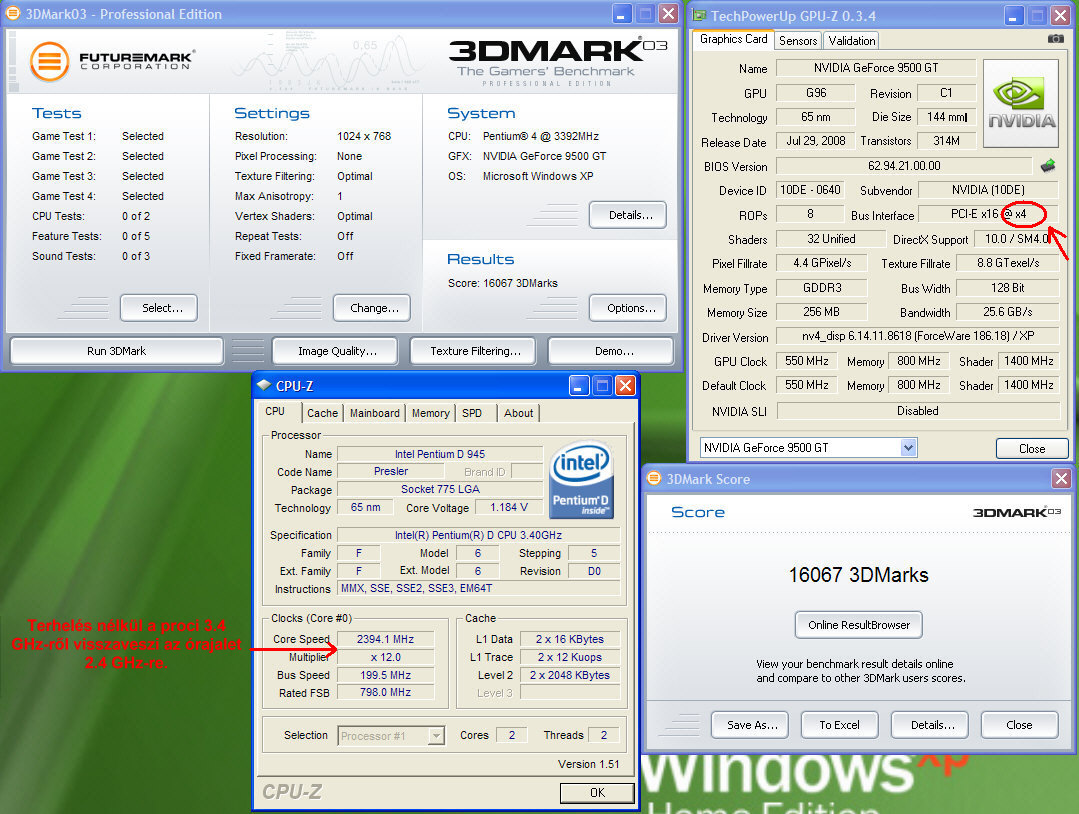This screenshot has width=1079, height=814.
Task: Click the Close button in GPU-Z
Action: [1032, 449]
